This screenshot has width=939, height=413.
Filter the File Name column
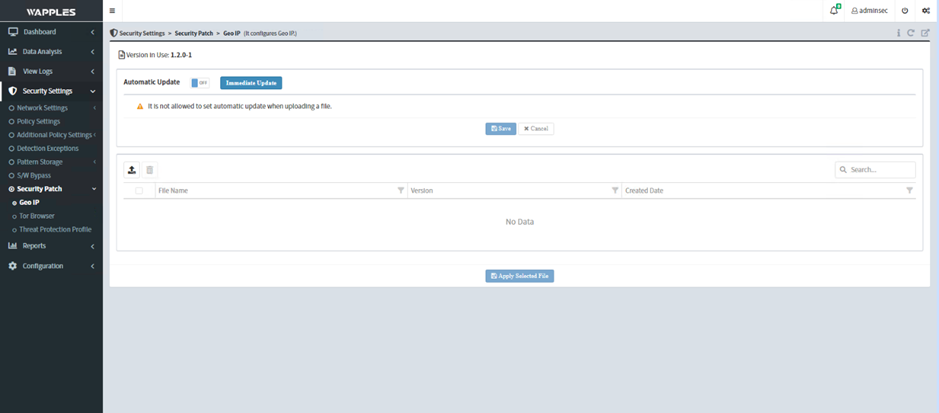(x=401, y=190)
